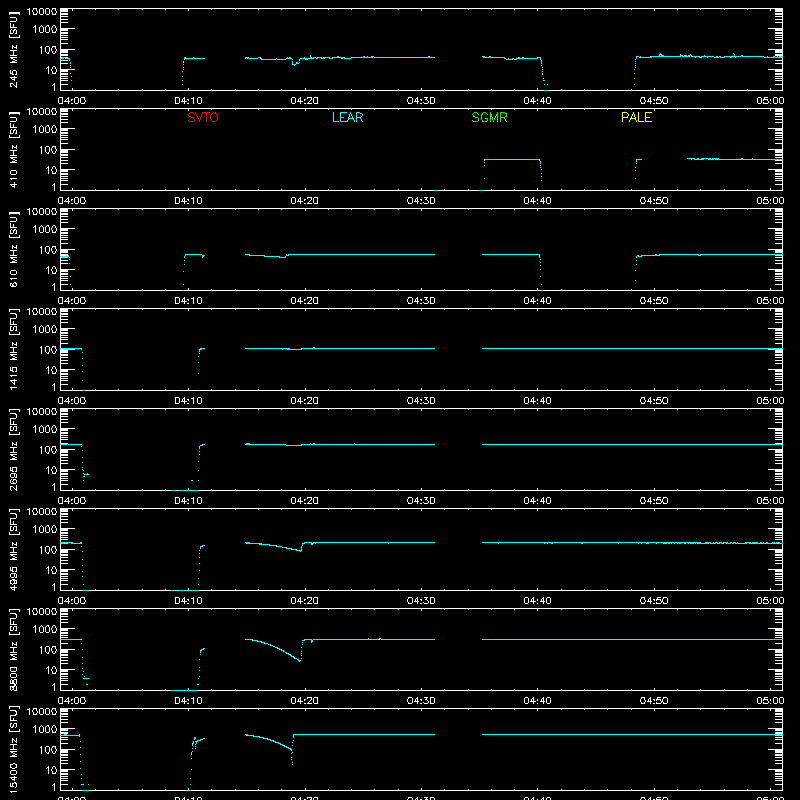
Task: Click the 04:30 tick label under 410 MHz plot
Action: click(421, 201)
